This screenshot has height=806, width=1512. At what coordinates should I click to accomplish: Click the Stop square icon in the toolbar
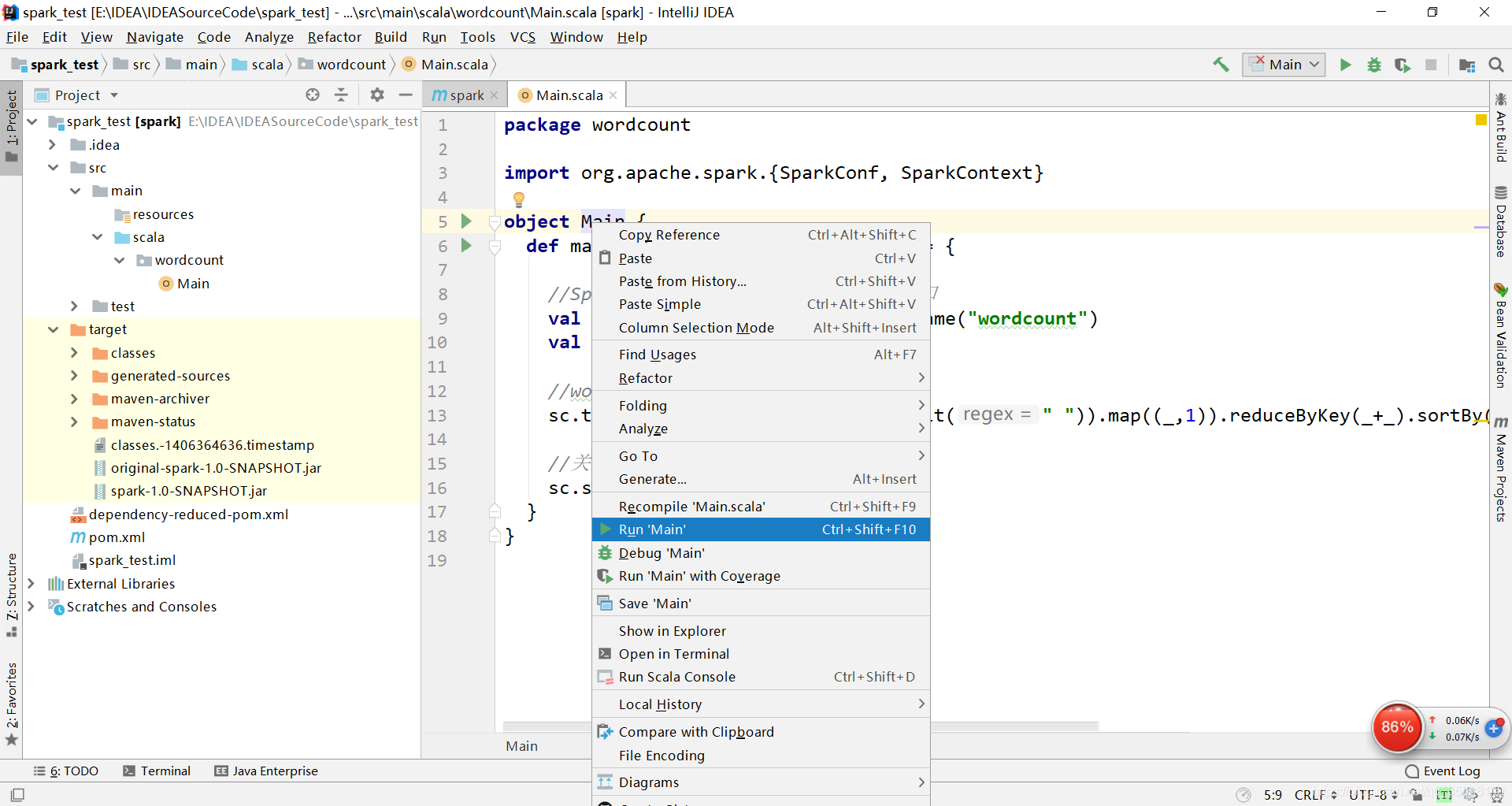[1431, 65]
